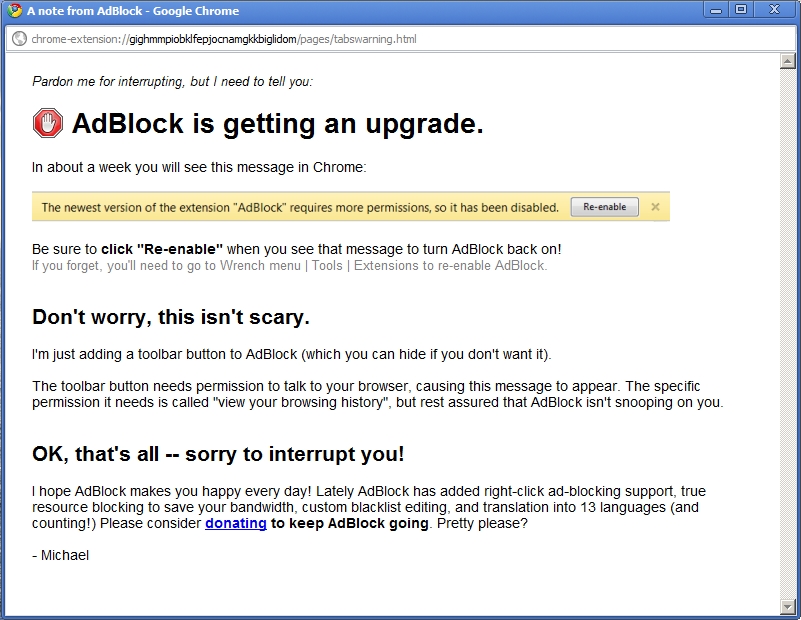Click the vertical scrollbar track

point(787,330)
